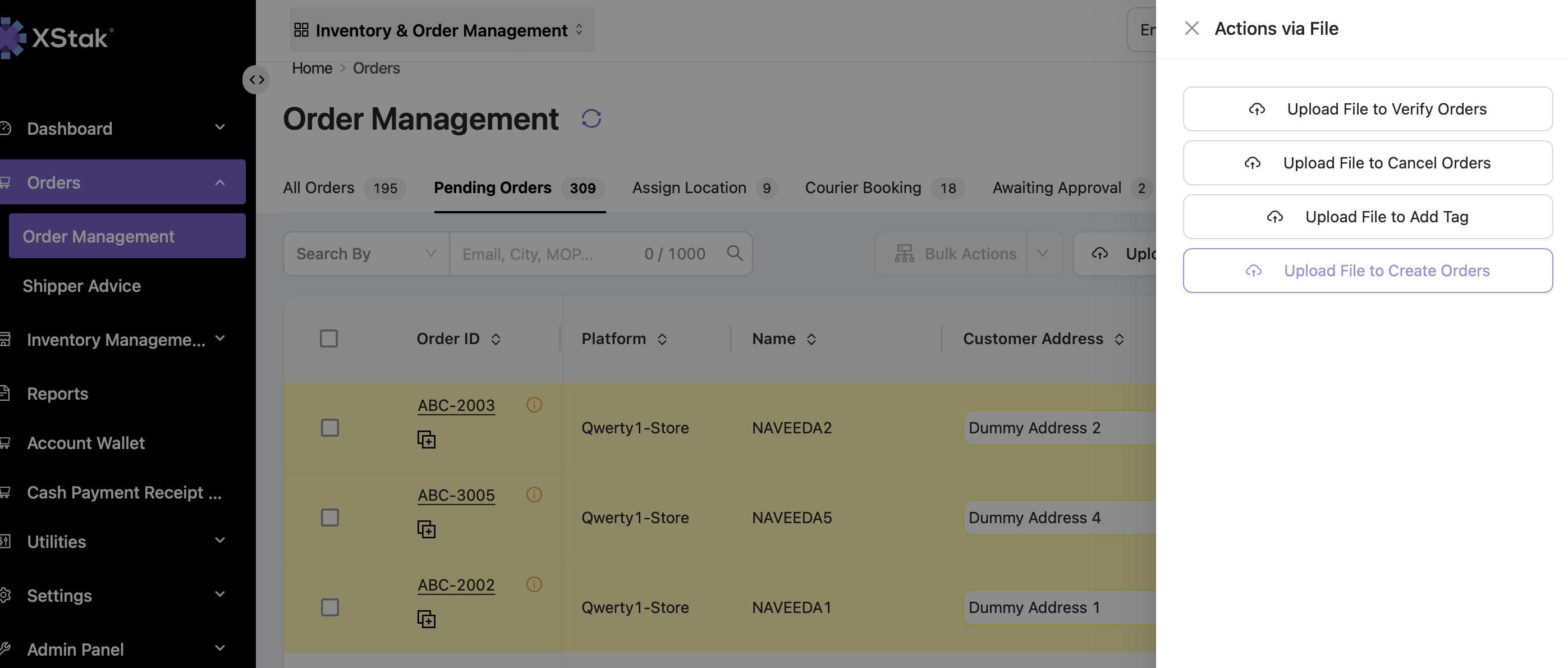Switch to the All Orders tab
Viewport: 1568px width, 668px height.
[344, 187]
